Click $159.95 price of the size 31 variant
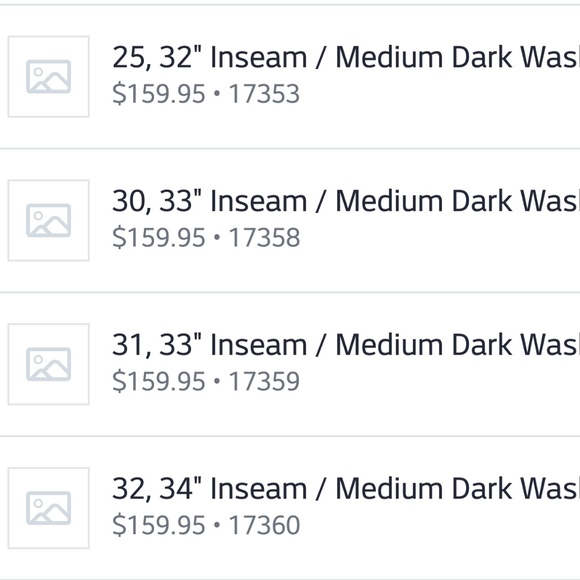 [x=159, y=382]
